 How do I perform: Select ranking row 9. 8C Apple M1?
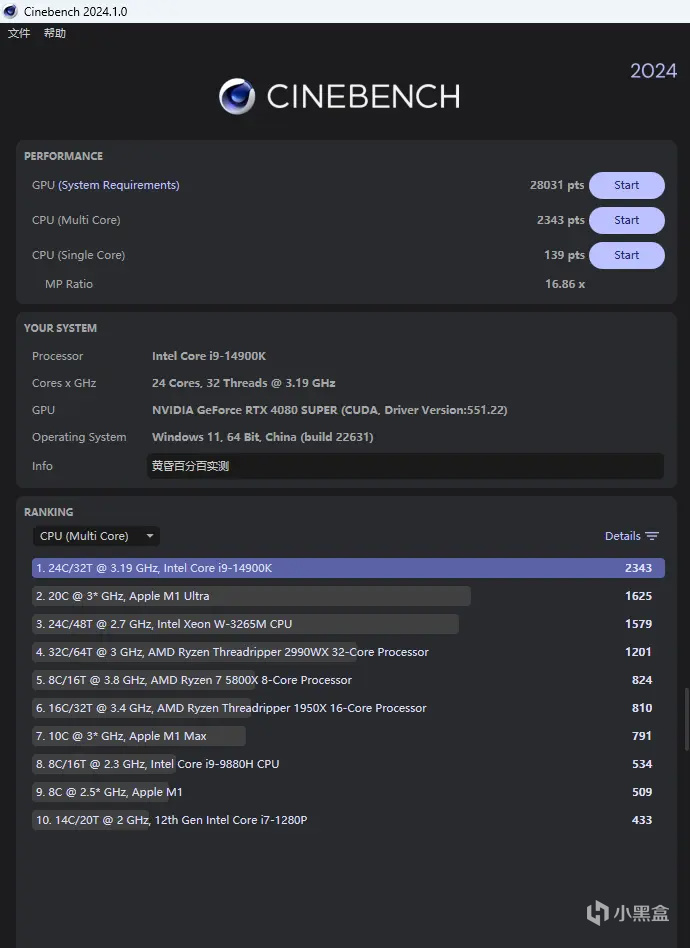coord(348,792)
